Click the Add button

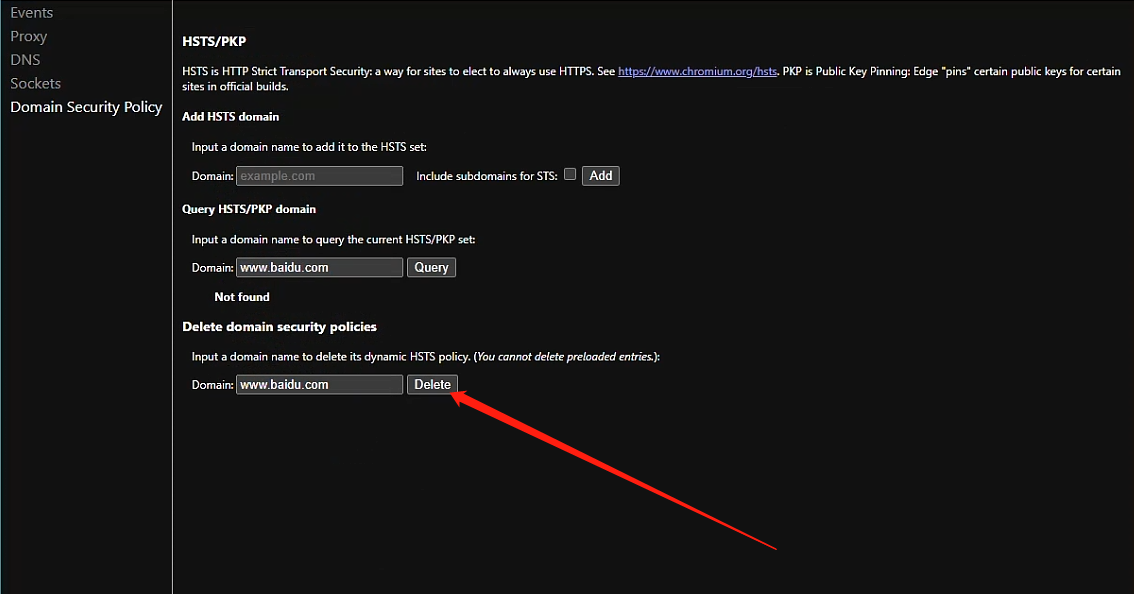pyautogui.click(x=600, y=176)
